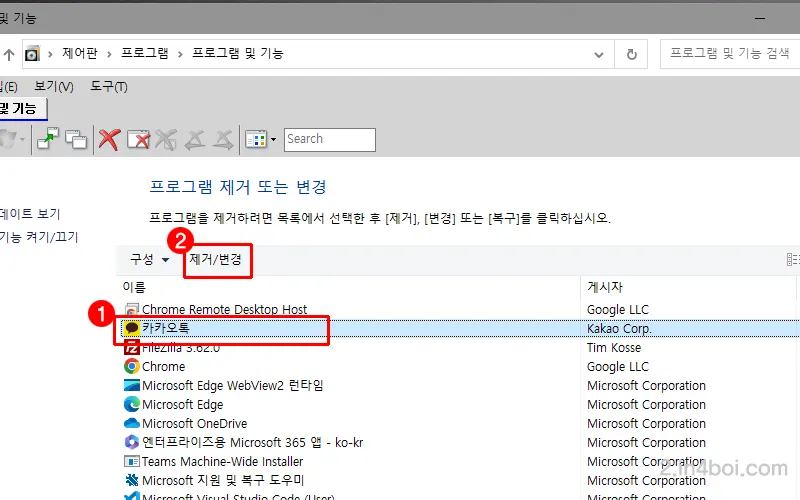800x500 pixels.
Task: Click the Chrome colored circle icon
Action: click(132, 366)
